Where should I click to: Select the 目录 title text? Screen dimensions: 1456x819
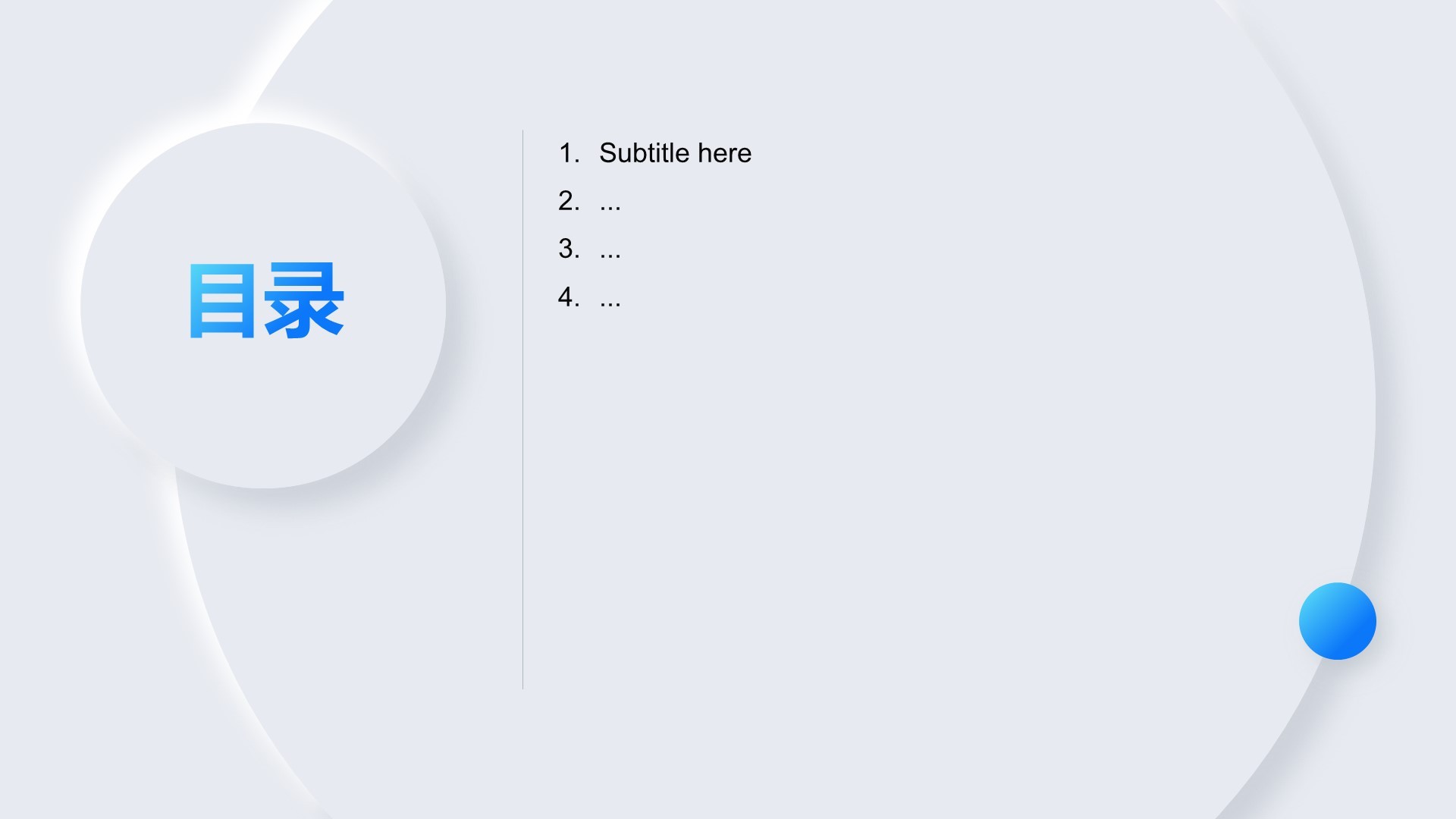click(266, 300)
